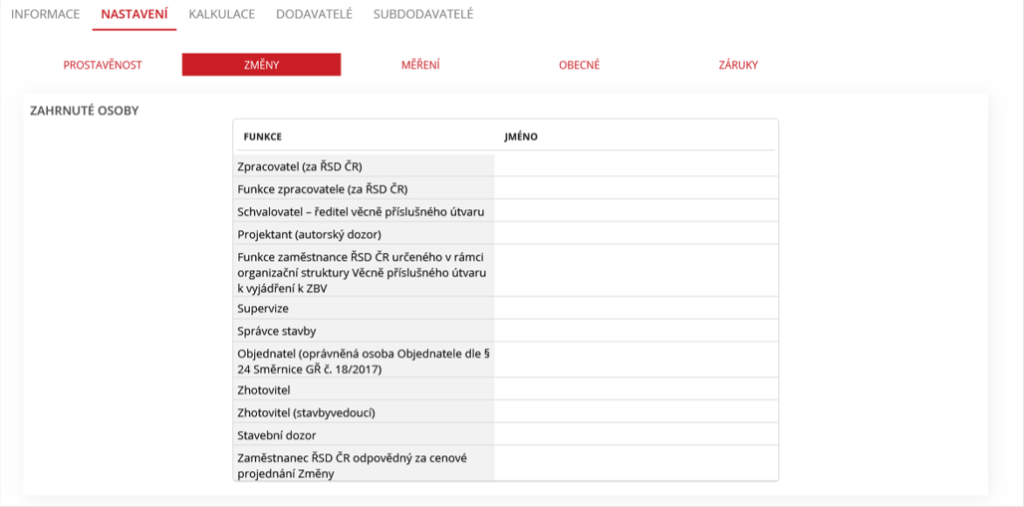
Task: Click name field for Zpracovatel (za ŘSD ČR)
Action: pyautogui.click(x=635, y=165)
